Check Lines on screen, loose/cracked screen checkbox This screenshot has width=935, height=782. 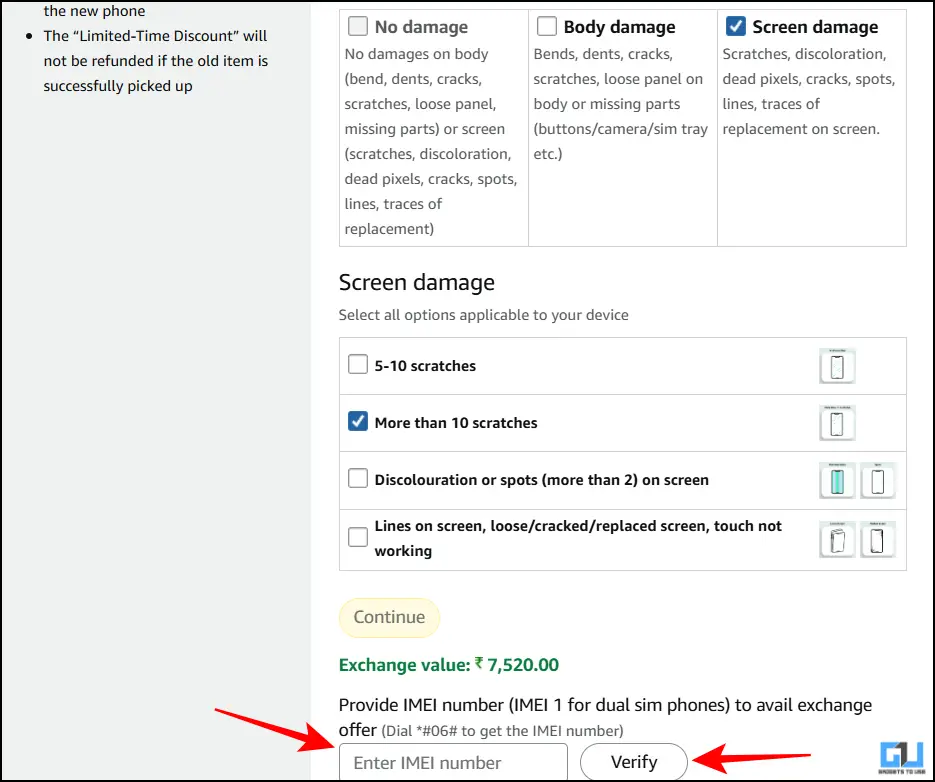[x=358, y=538]
